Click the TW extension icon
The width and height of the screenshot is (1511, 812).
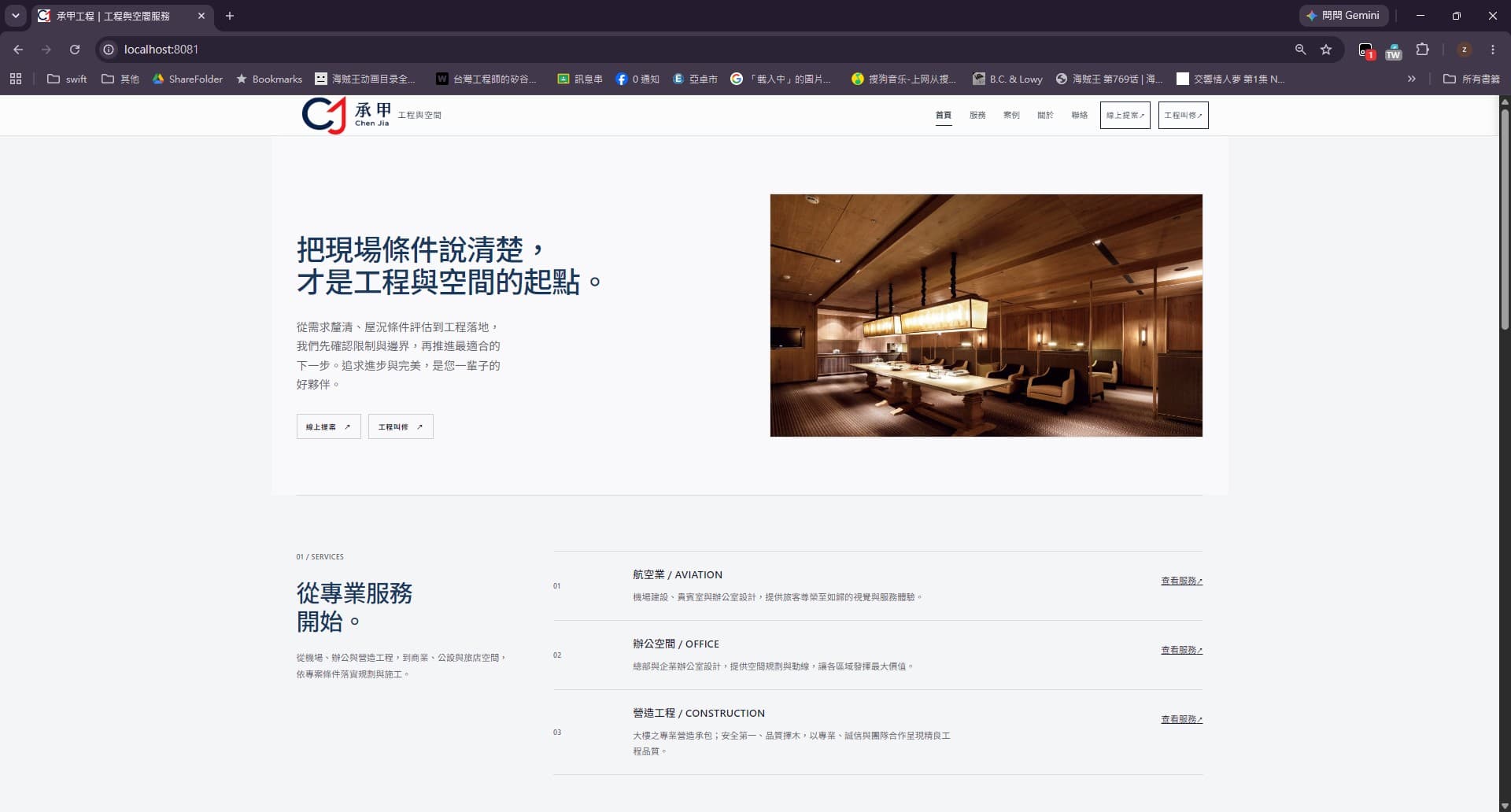point(1394,51)
